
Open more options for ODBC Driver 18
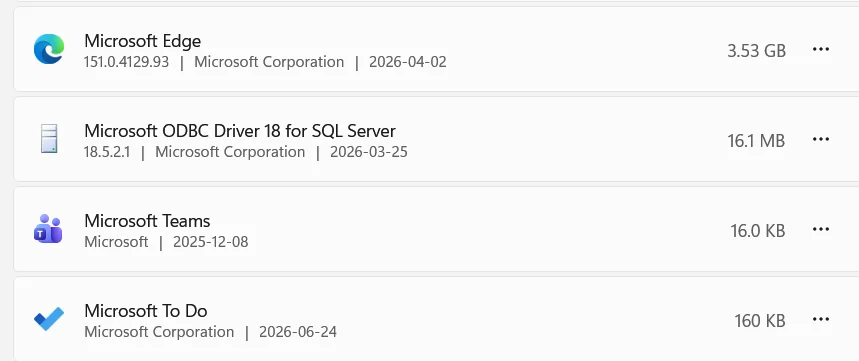click(x=821, y=139)
